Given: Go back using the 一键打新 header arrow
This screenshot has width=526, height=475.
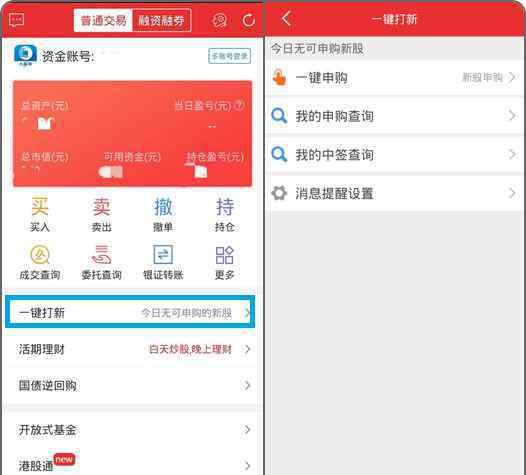Looking at the screenshot, I should 286,19.
